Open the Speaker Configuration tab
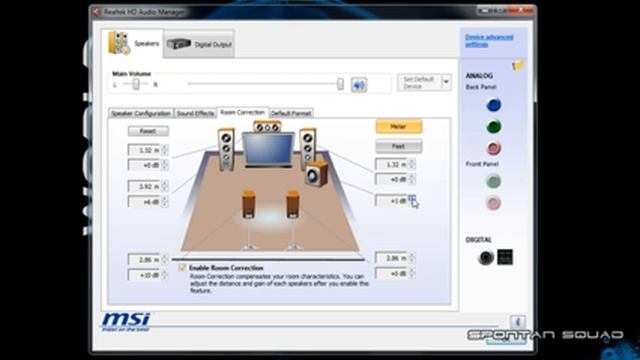The height and width of the screenshot is (360, 640). click(141, 113)
